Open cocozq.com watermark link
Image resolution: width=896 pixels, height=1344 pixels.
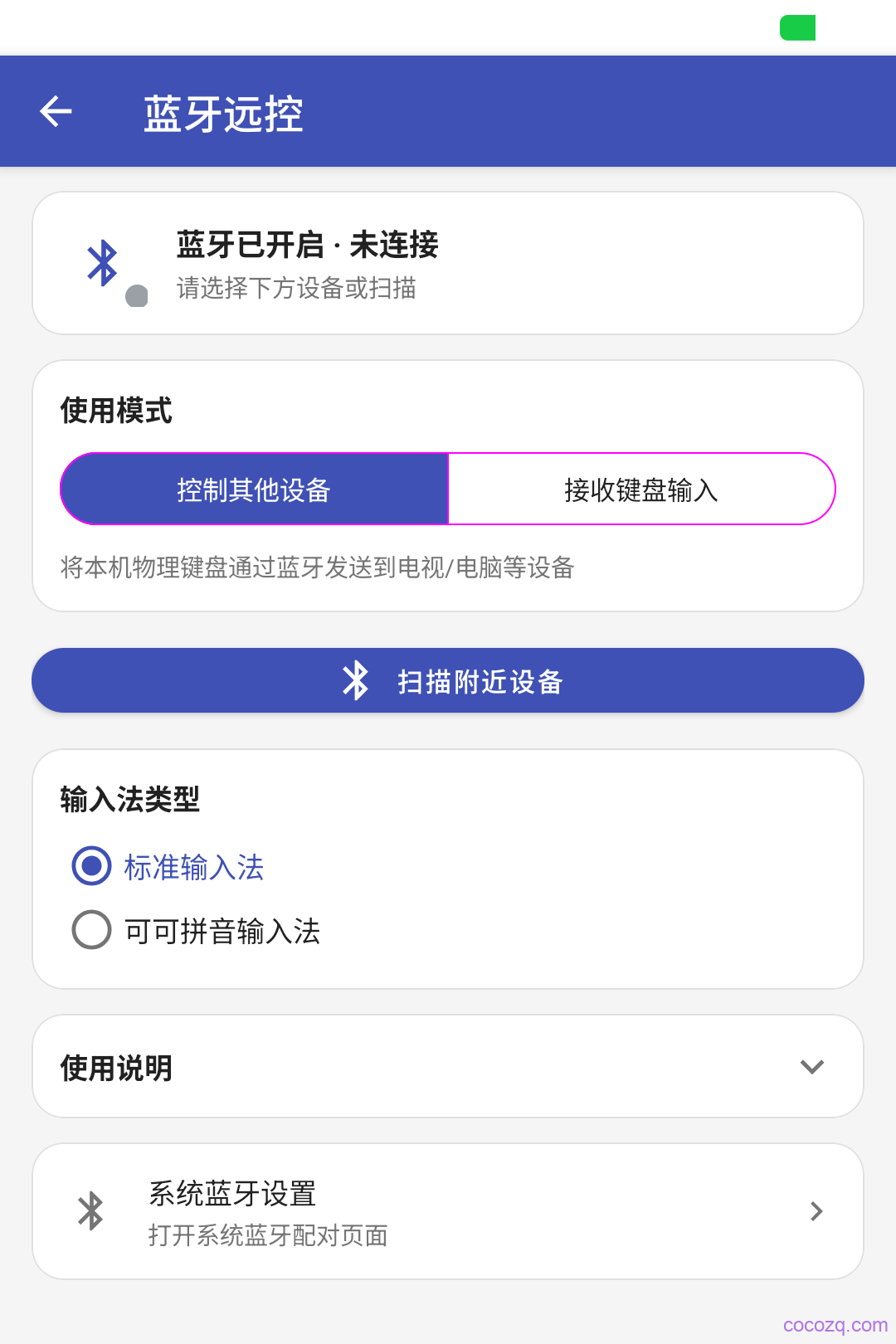coord(835,1325)
